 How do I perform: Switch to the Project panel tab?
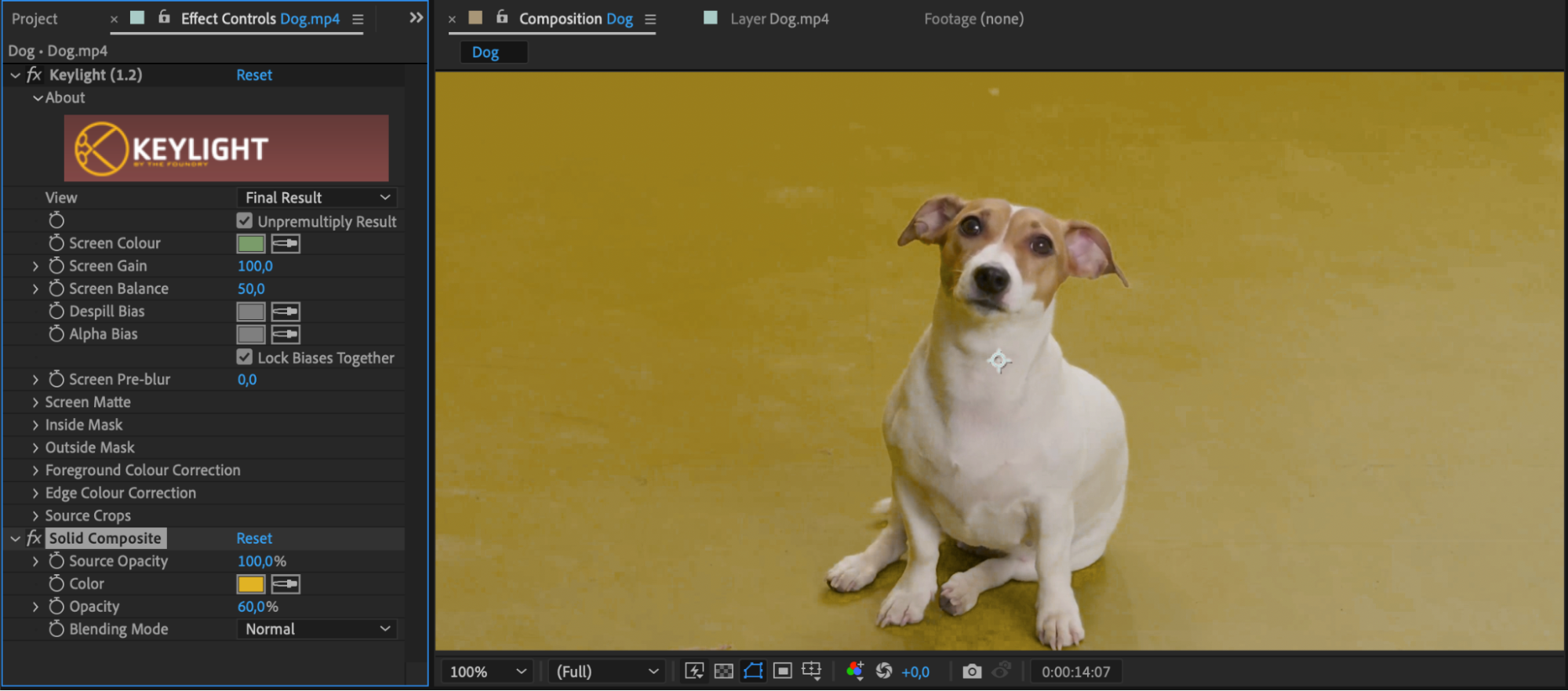pos(35,19)
